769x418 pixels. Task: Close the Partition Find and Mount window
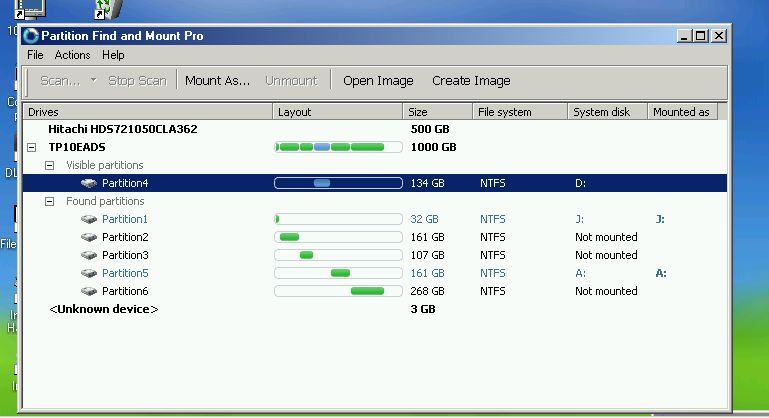point(718,36)
